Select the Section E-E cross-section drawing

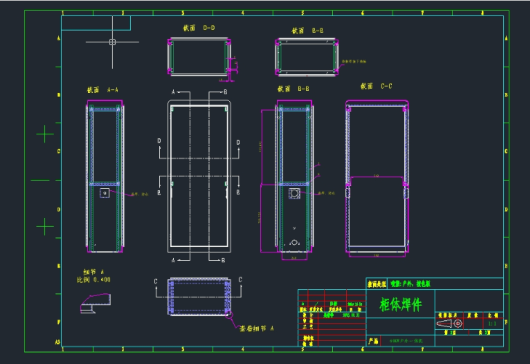click(x=307, y=57)
